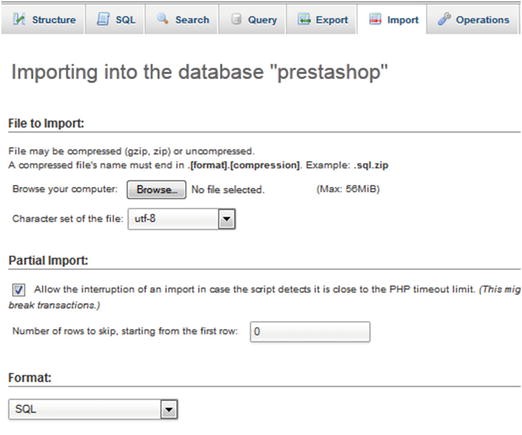Image resolution: width=522 pixels, height=435 pixels.
Task: Click 'Number of rows to skip' label
Action: 125,331
